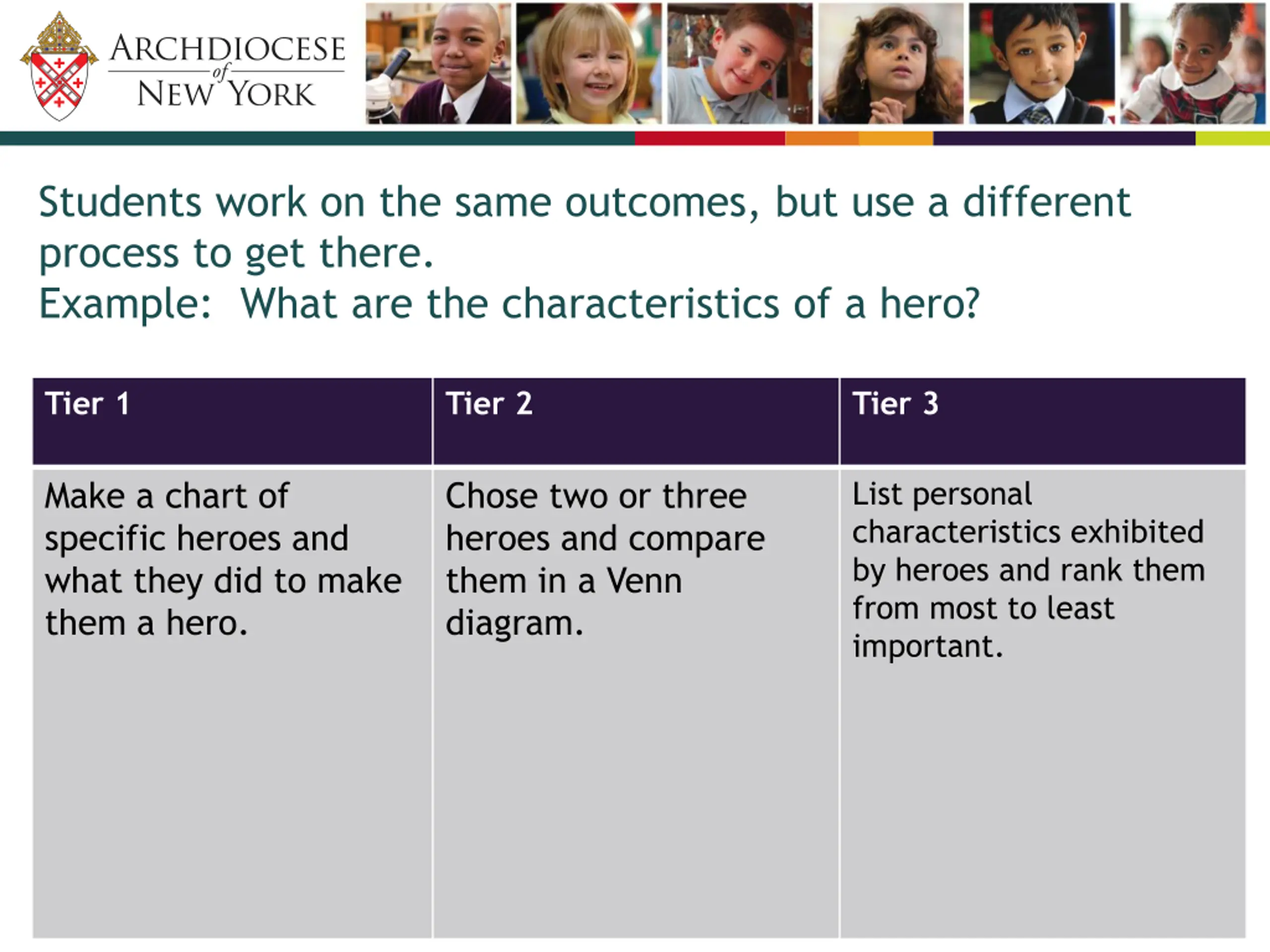Click the dark teal segment of color bar
The image size is (1270, 952).
point(317,138)
